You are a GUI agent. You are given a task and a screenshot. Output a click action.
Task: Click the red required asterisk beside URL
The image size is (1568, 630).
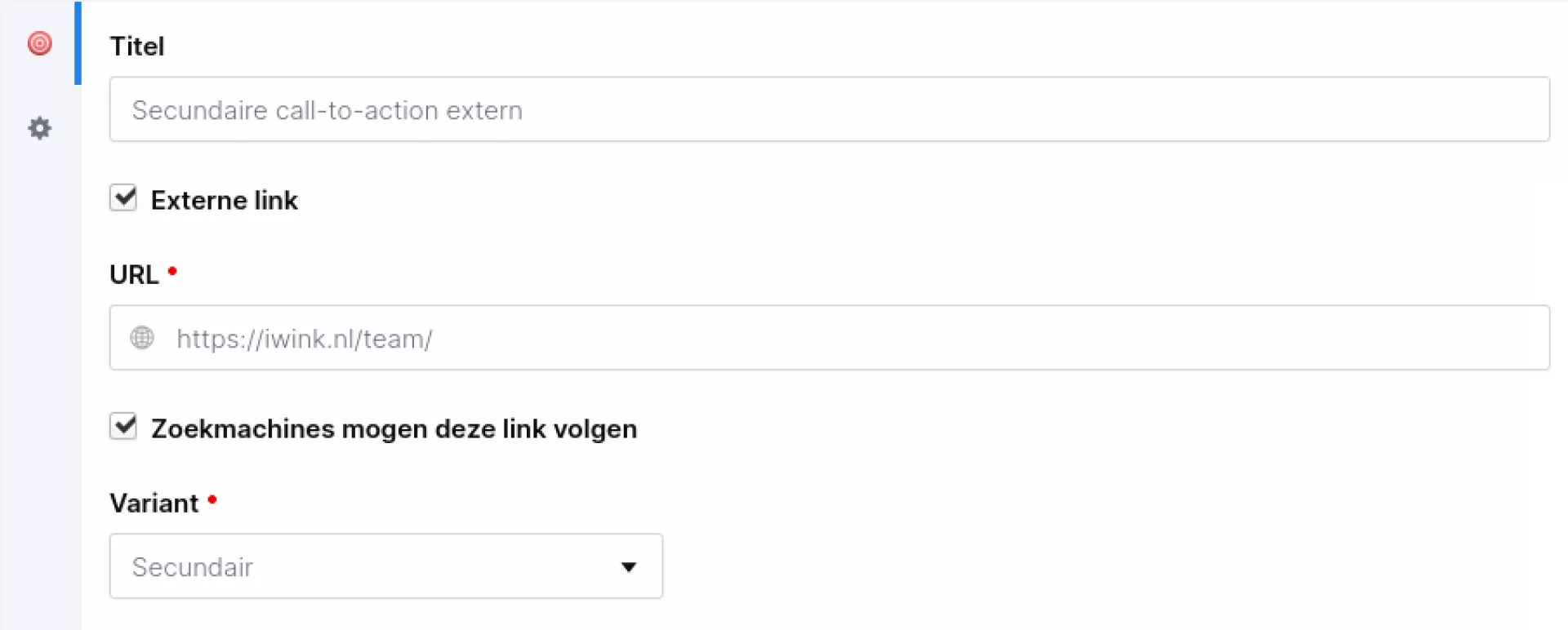pyautogui.click(x=172, y=271)
